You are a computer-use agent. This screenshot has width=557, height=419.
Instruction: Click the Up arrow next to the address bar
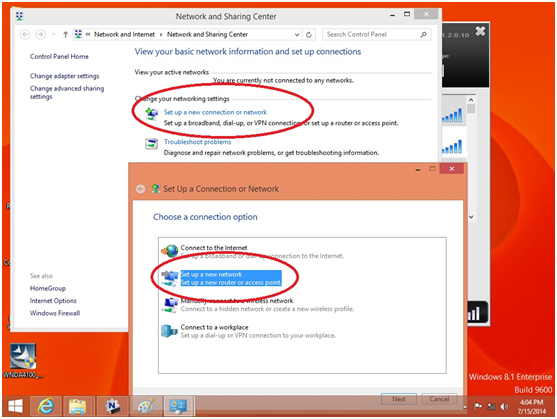tap(65, 34)
